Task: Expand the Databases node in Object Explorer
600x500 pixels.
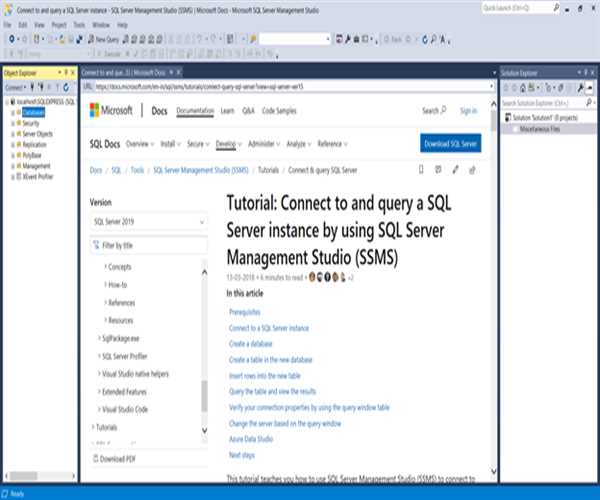Action: point(14,112)
